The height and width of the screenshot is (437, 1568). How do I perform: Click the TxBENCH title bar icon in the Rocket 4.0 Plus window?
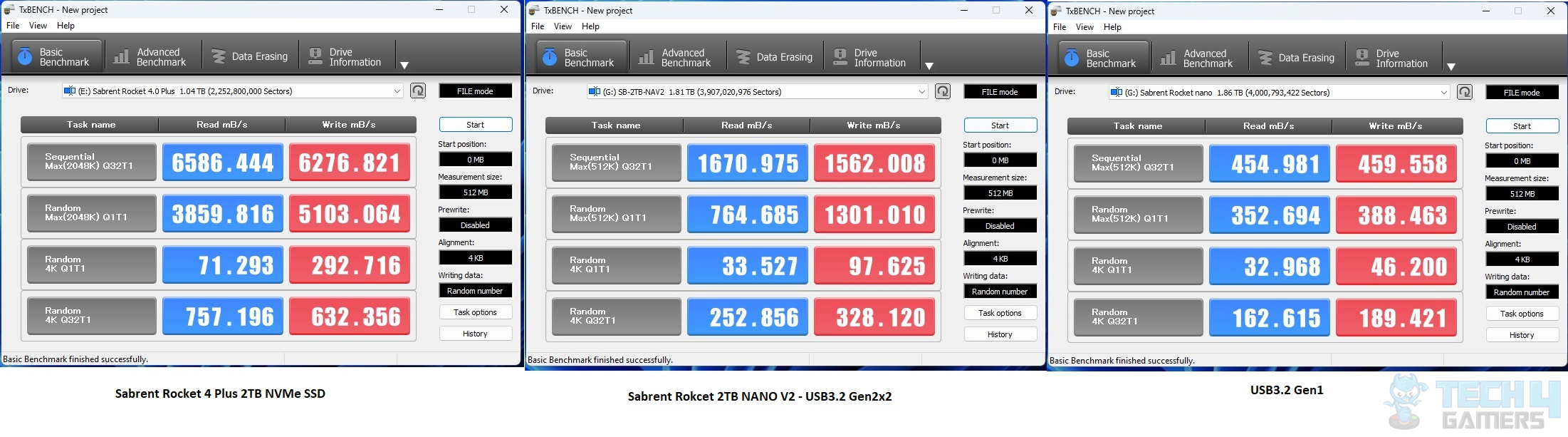(9, 10)
